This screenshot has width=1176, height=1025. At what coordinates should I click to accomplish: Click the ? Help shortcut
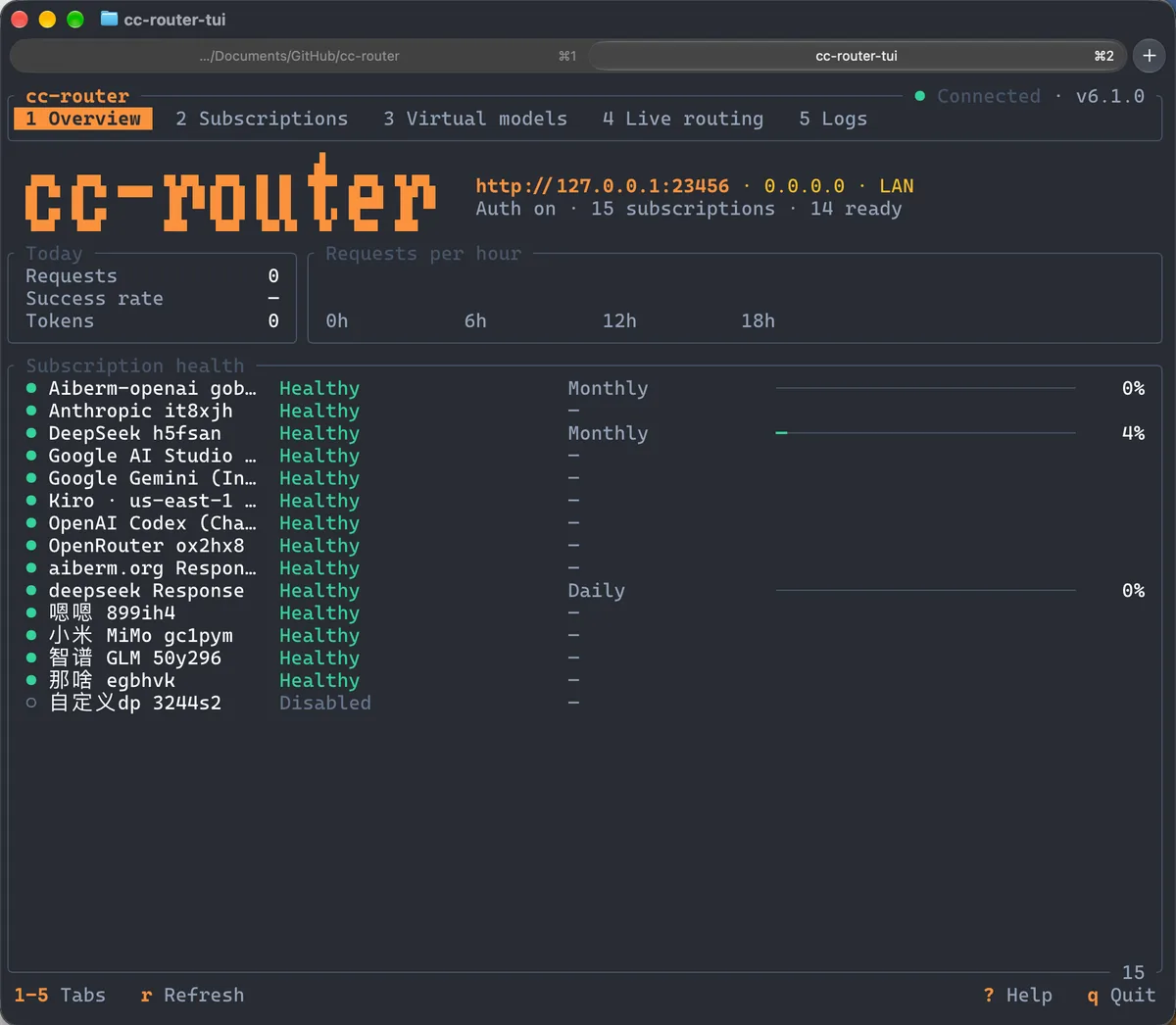click(x=1018, y=995)
